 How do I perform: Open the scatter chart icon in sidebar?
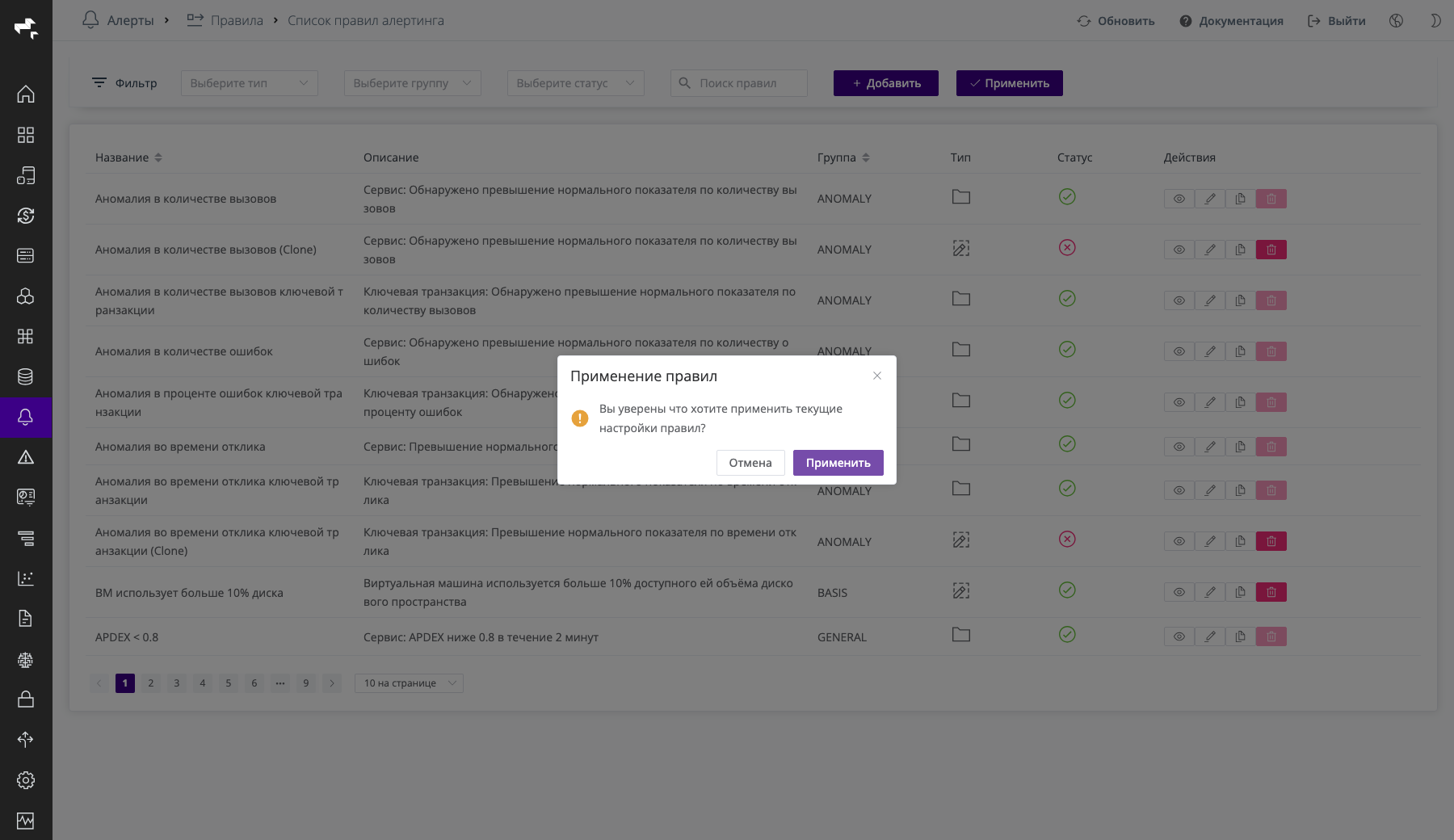26,578
